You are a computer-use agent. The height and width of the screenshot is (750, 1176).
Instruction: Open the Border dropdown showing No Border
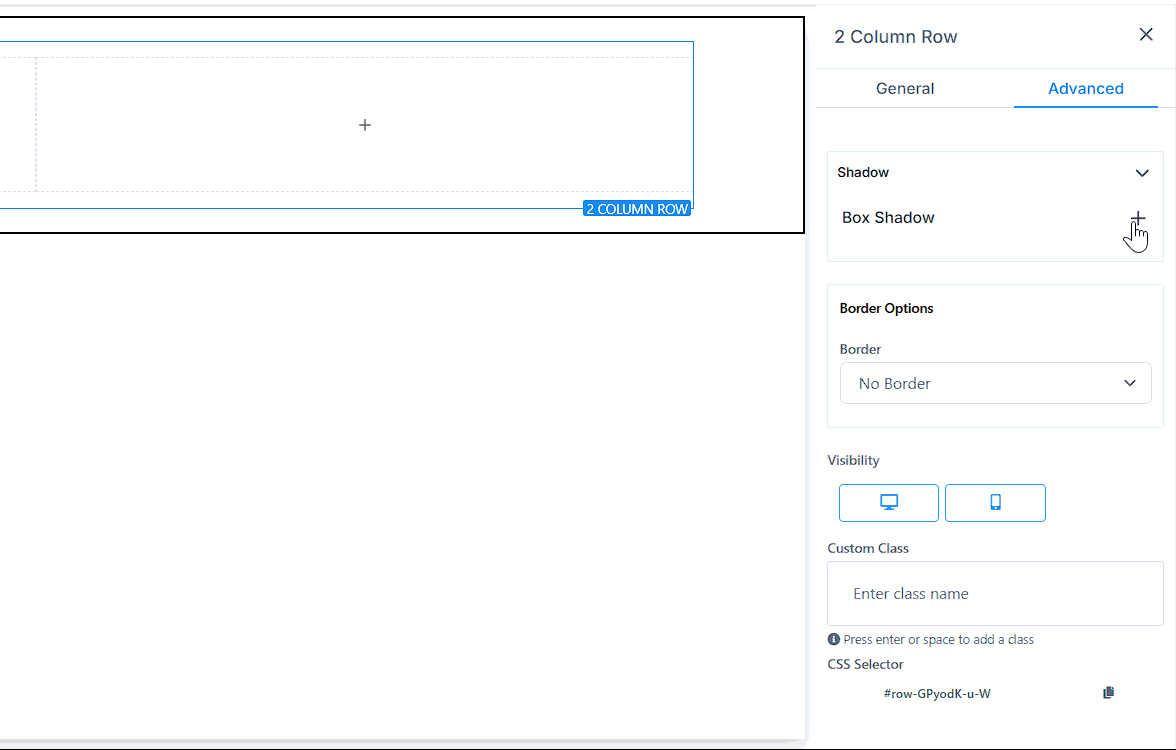[x=995, y=383]
